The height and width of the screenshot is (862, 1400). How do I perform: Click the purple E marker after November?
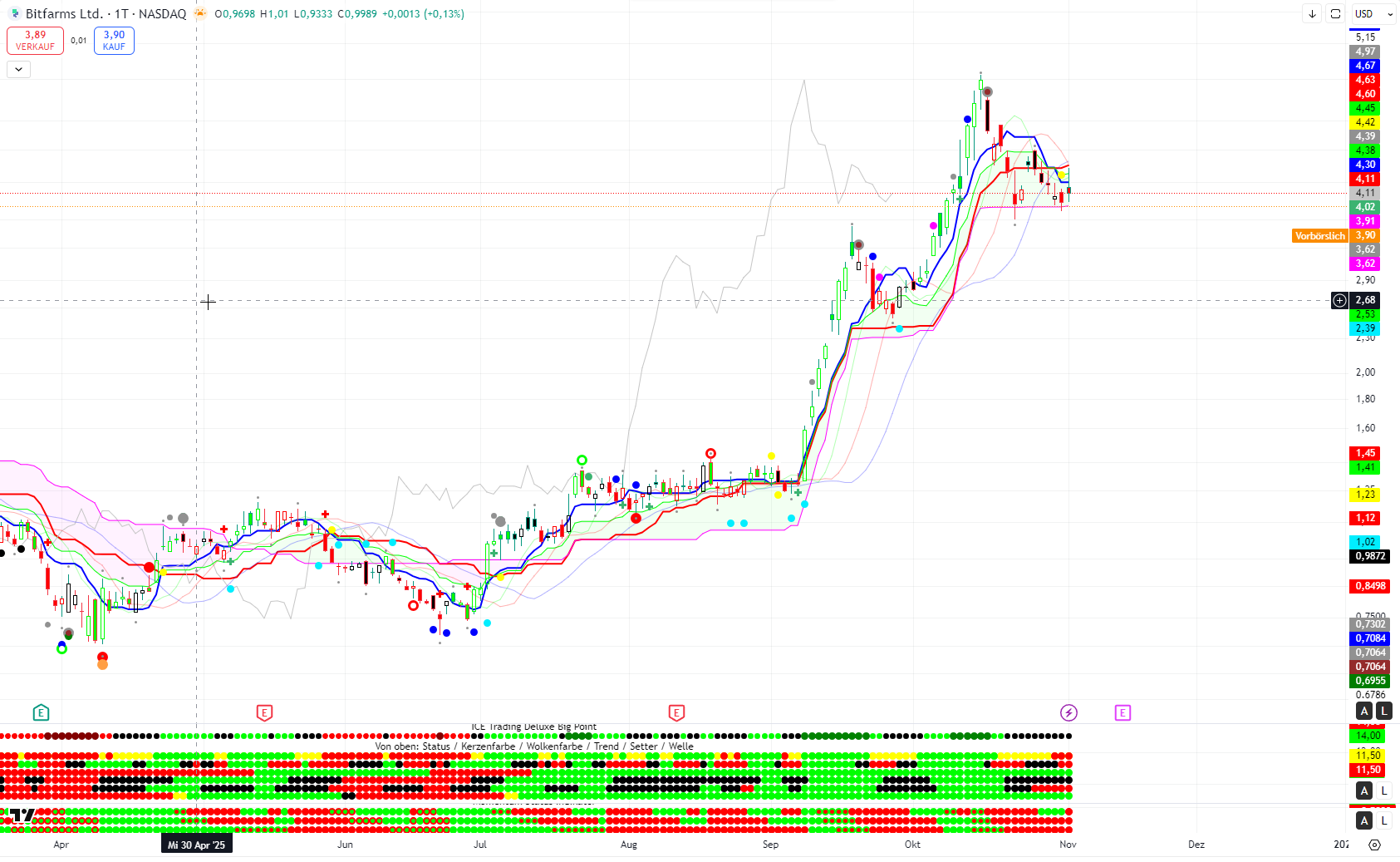[x=1122, y=712]
